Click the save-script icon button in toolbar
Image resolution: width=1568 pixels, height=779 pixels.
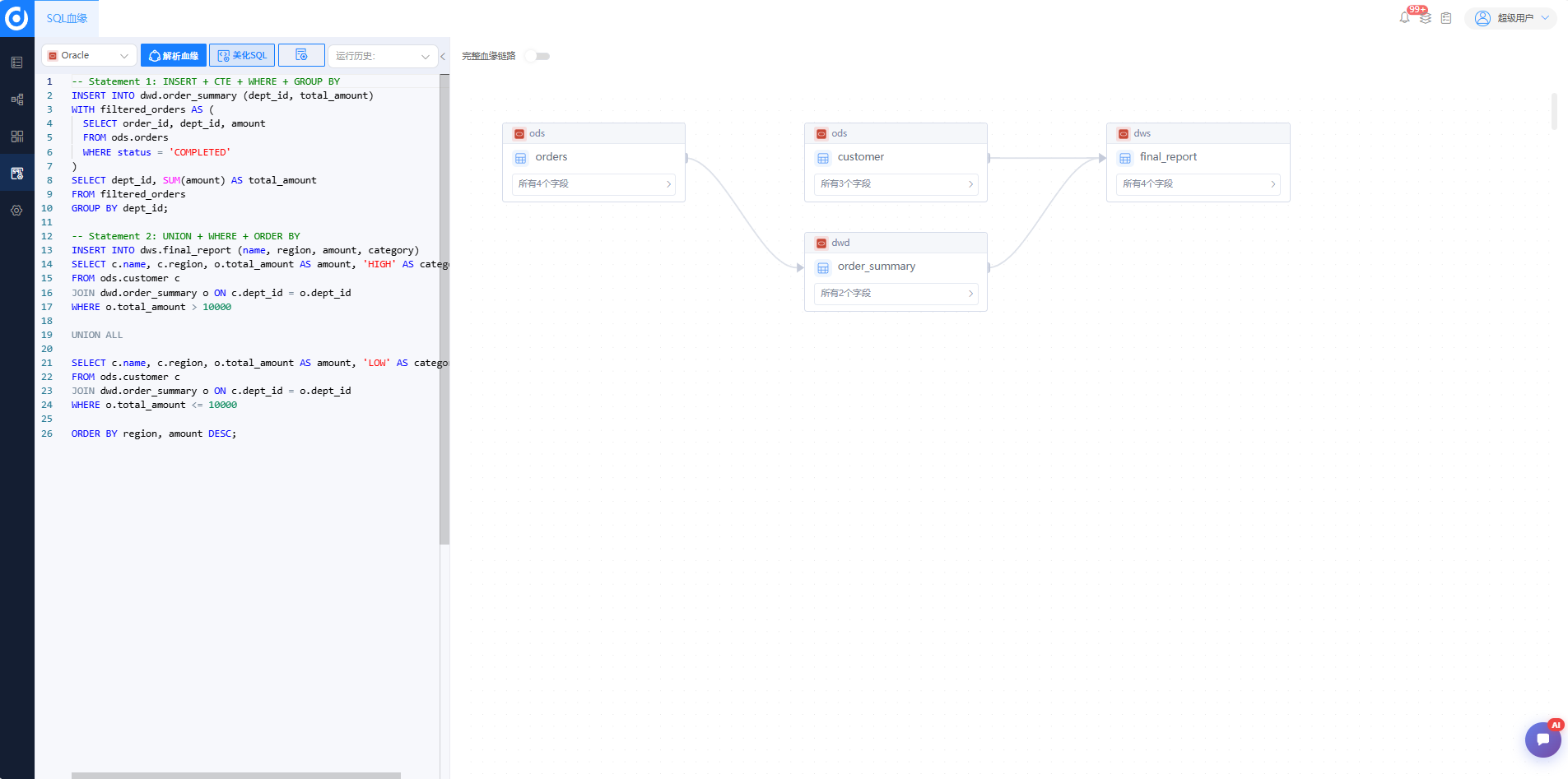[301, 55]
